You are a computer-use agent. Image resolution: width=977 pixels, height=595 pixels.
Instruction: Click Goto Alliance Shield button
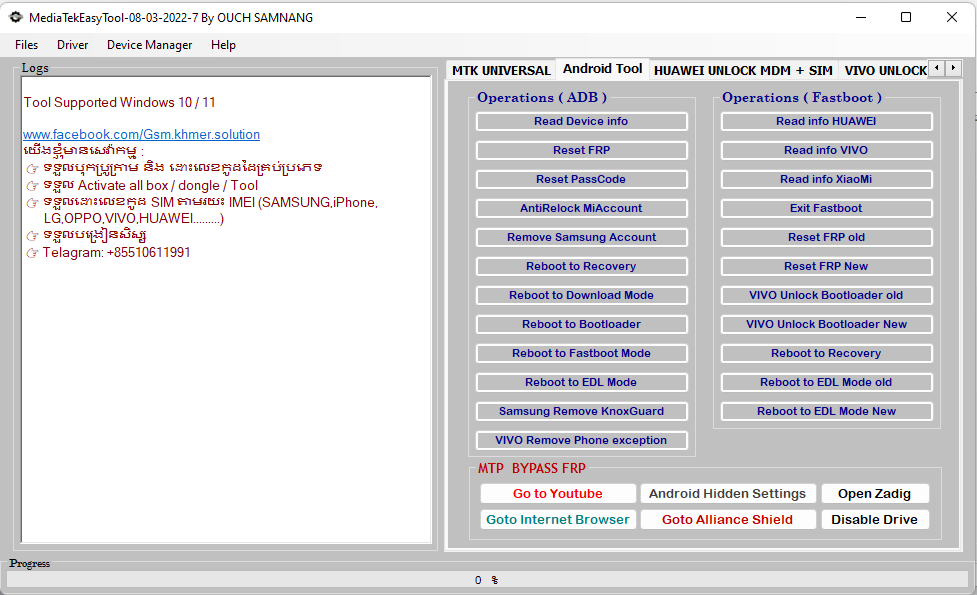(728, 519)
